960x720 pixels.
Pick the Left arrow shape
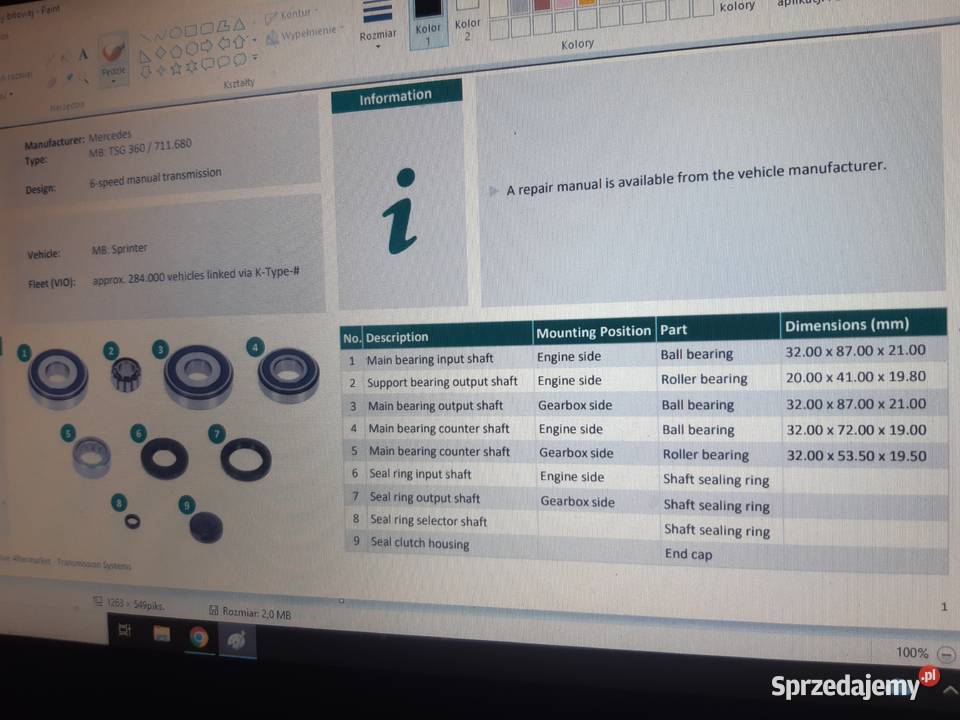pyautogui.click(x=224, y=43)
